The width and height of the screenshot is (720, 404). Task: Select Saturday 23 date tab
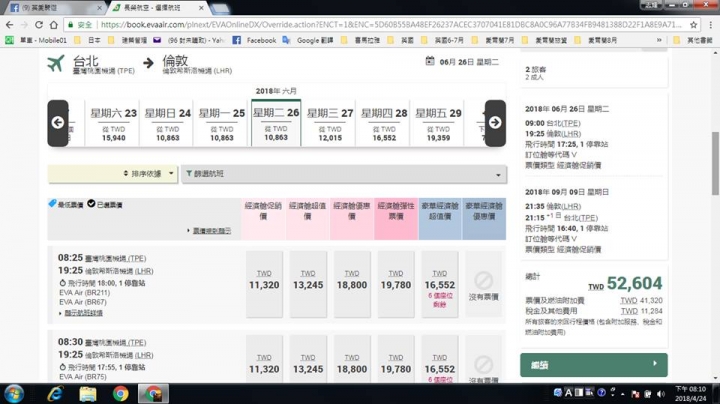pos(113,123)
